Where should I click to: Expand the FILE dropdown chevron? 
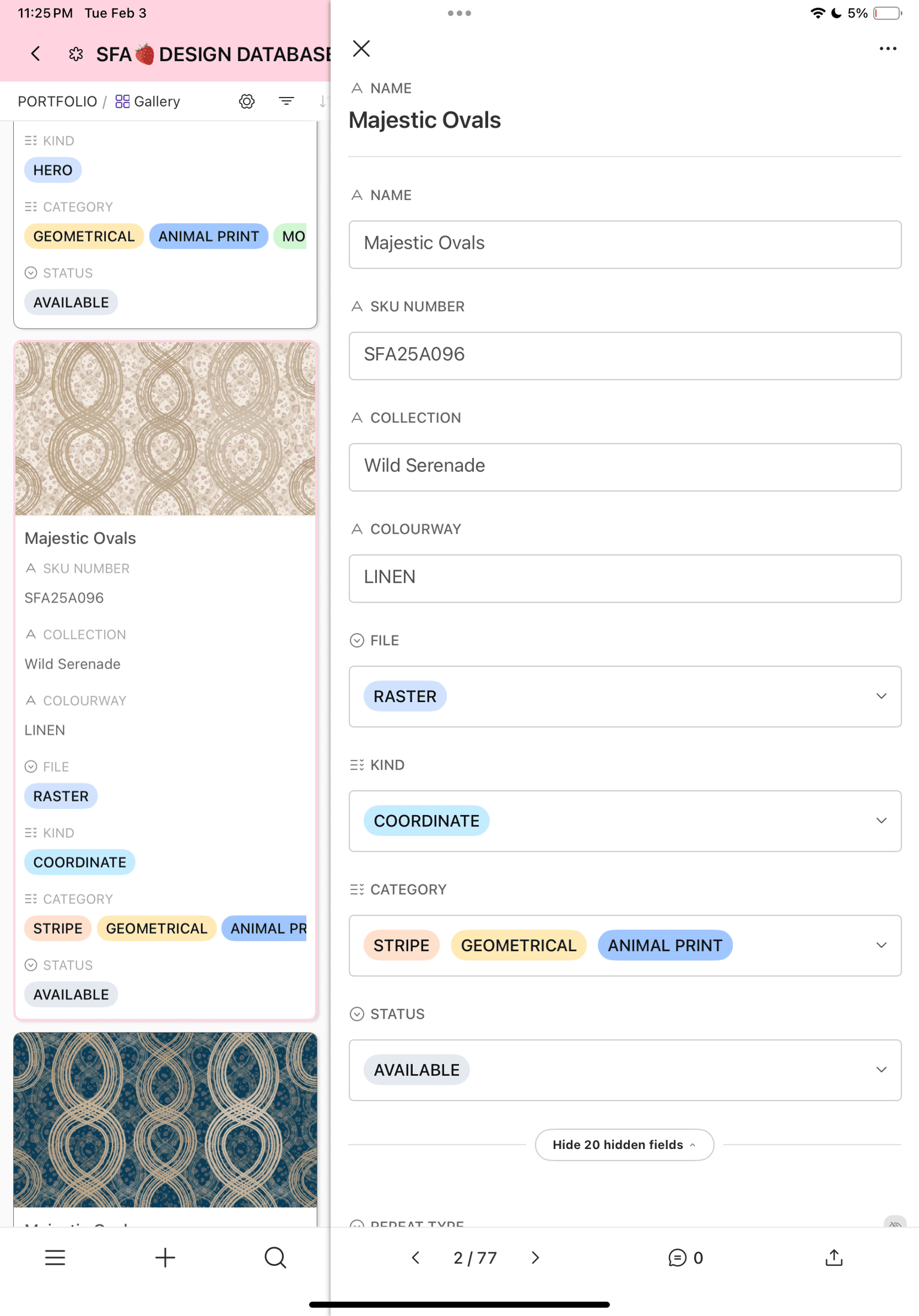881,696
